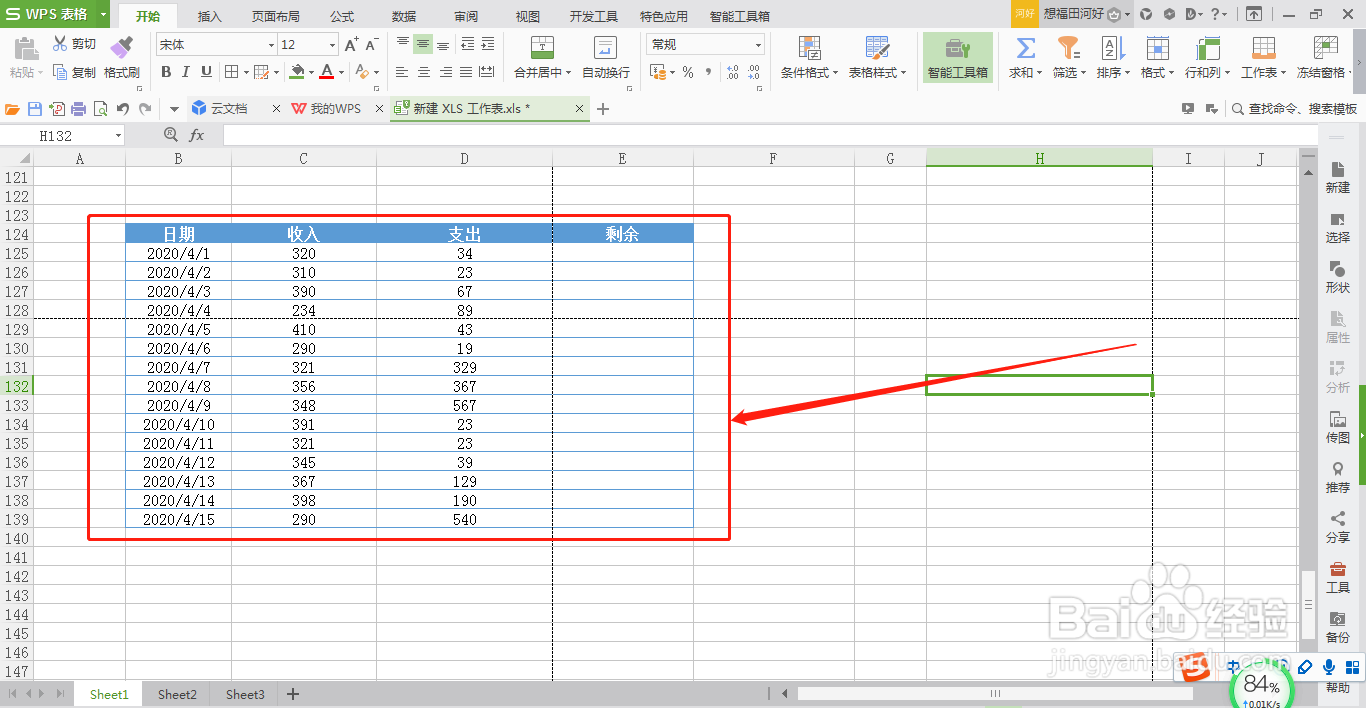
Task: Click the Sum (求和) sigma icon
Action: coord(1025,48)
